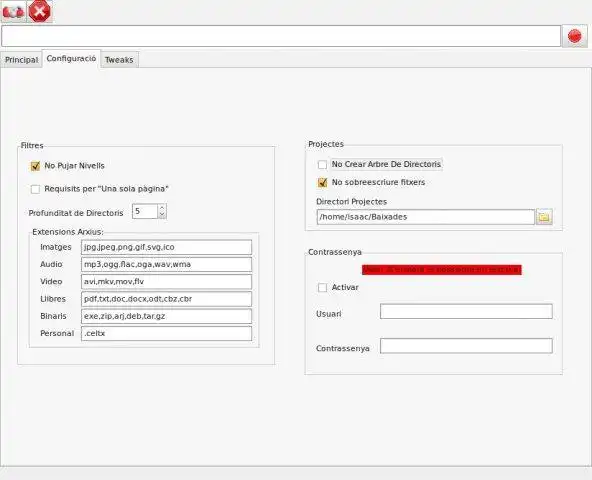
Task: Click the Llibres extensions field
Action: tap(166, 299)
